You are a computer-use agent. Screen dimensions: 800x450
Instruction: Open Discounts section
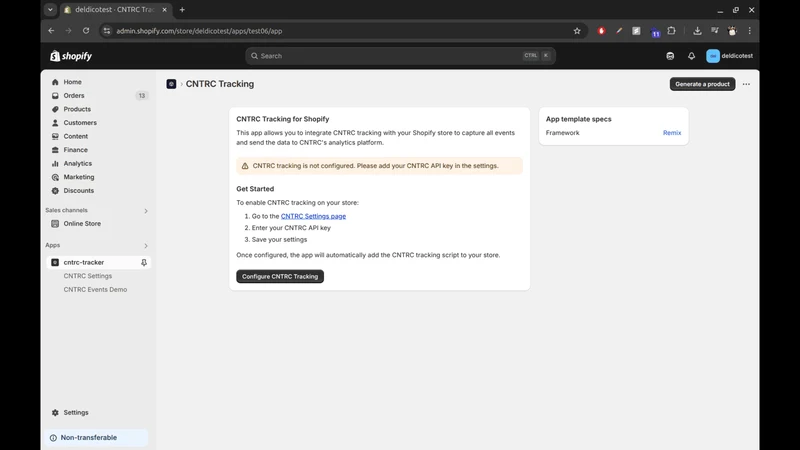pyautogui.click(x=79, y=190)
